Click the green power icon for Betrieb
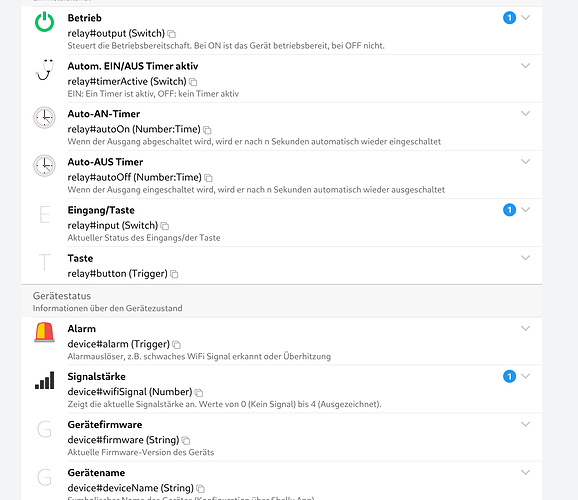Screen dimensions: 578x500 (x=45, y=22)
